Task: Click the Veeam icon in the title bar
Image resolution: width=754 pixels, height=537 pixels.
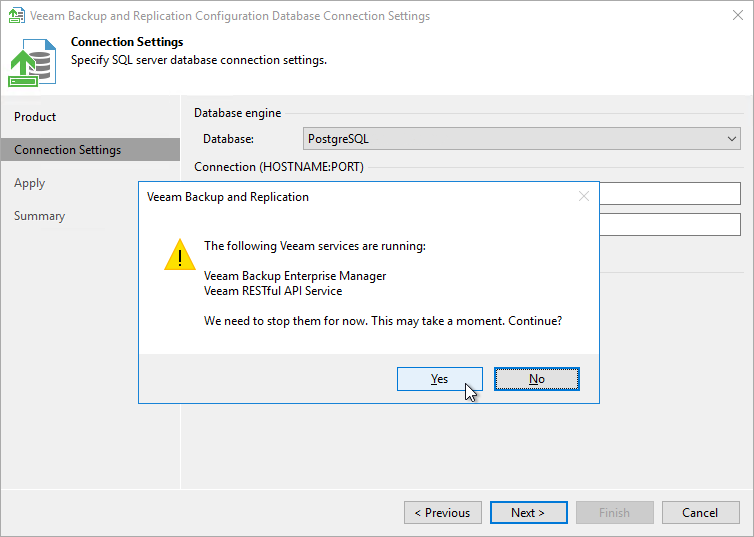Action: pos(16,16)
